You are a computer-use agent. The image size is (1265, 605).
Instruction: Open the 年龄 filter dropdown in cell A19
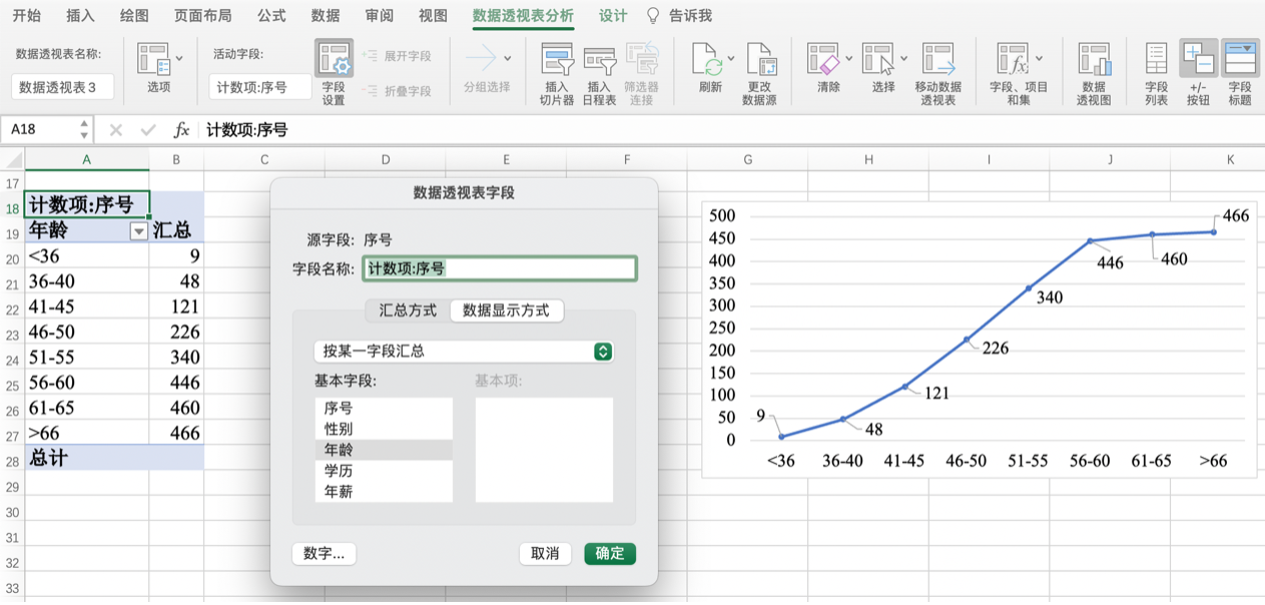(x=138, y=231)
